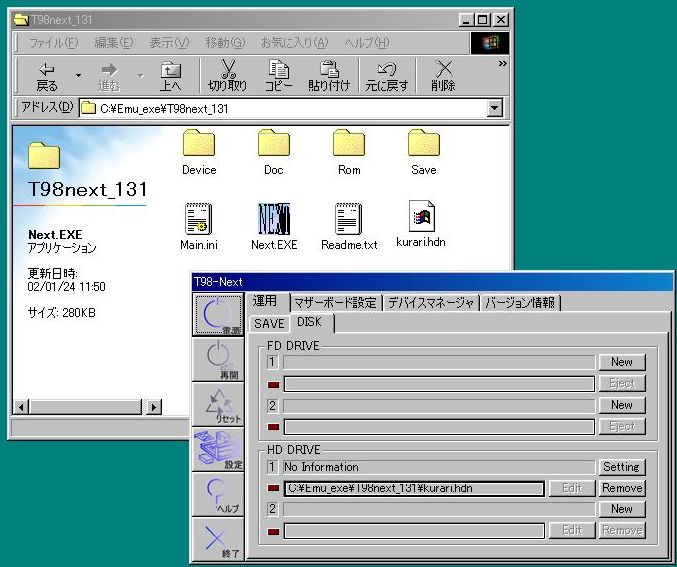Image resolution: width=677 pixels, height=567 pixels.
Task: Open the address bar dropdown
Action: 495,108
